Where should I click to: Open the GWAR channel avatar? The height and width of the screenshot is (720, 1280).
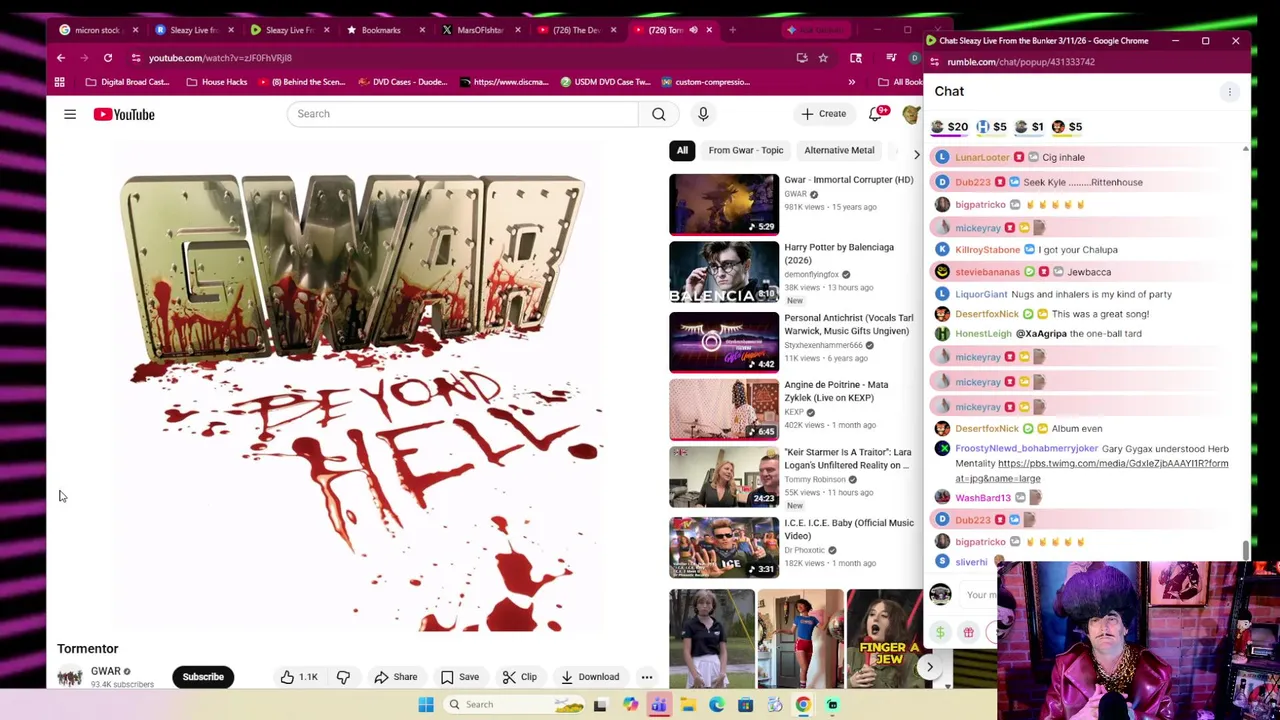click(69, 677)
